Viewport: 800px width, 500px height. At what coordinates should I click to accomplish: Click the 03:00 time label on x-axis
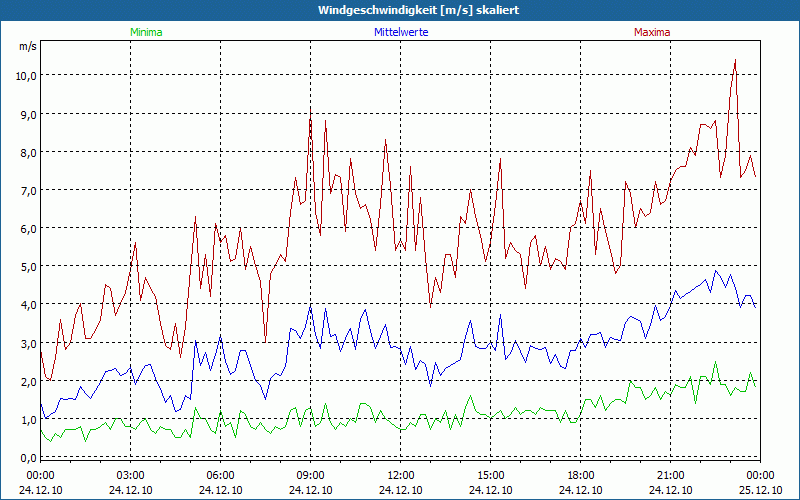point(131,476)
